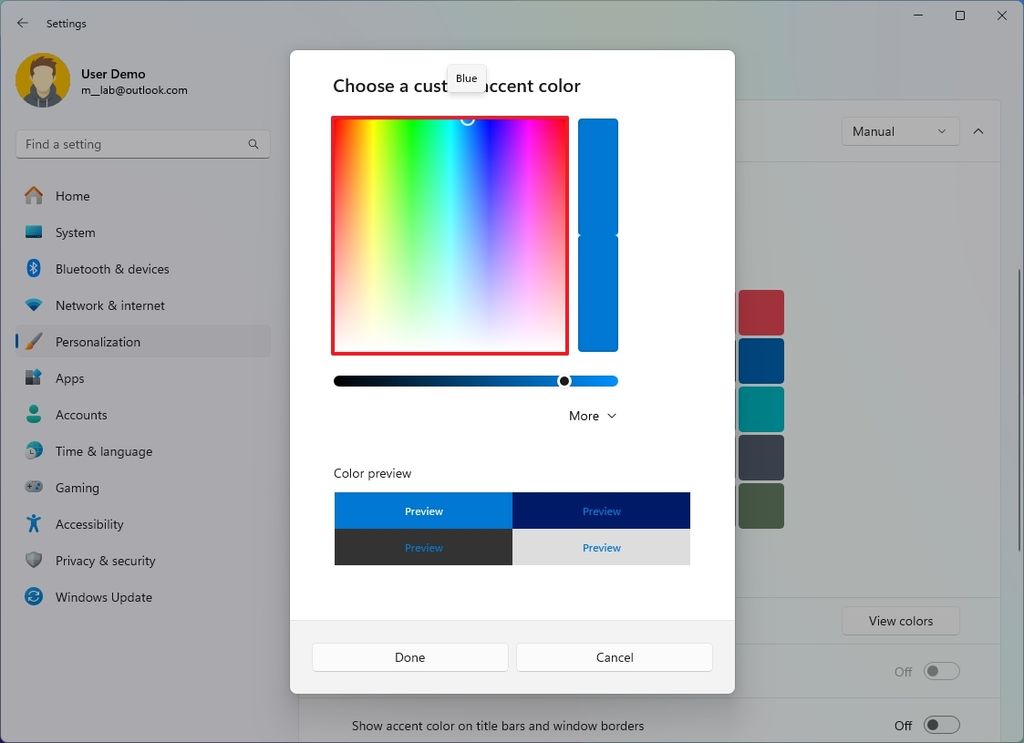The width and height of the screenshot is (1024, 743).
Task: Click the View colors button
Action: click(x=899, y=621)
